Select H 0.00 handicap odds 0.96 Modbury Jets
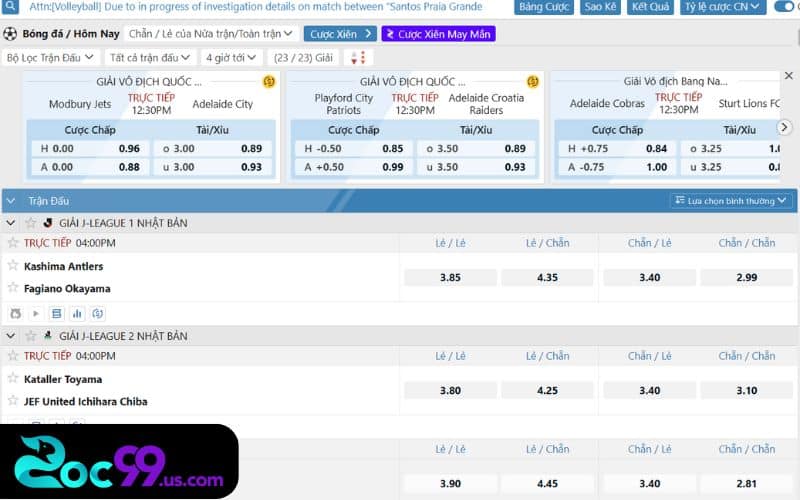 [90, 148]
